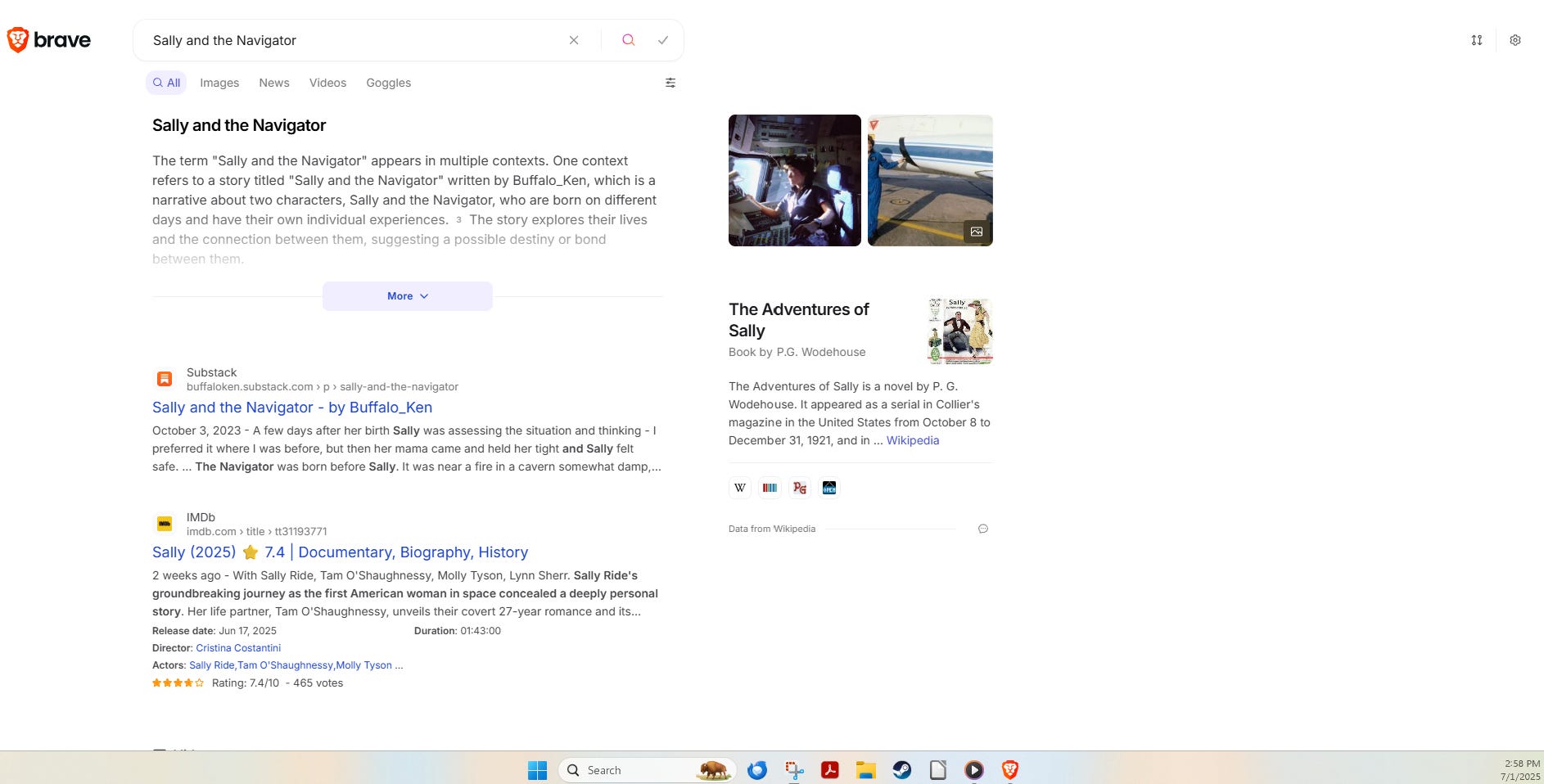This screenshot has height=784, width=1544.
Task: Launch Steam from the taskbar
Action: 902,770
